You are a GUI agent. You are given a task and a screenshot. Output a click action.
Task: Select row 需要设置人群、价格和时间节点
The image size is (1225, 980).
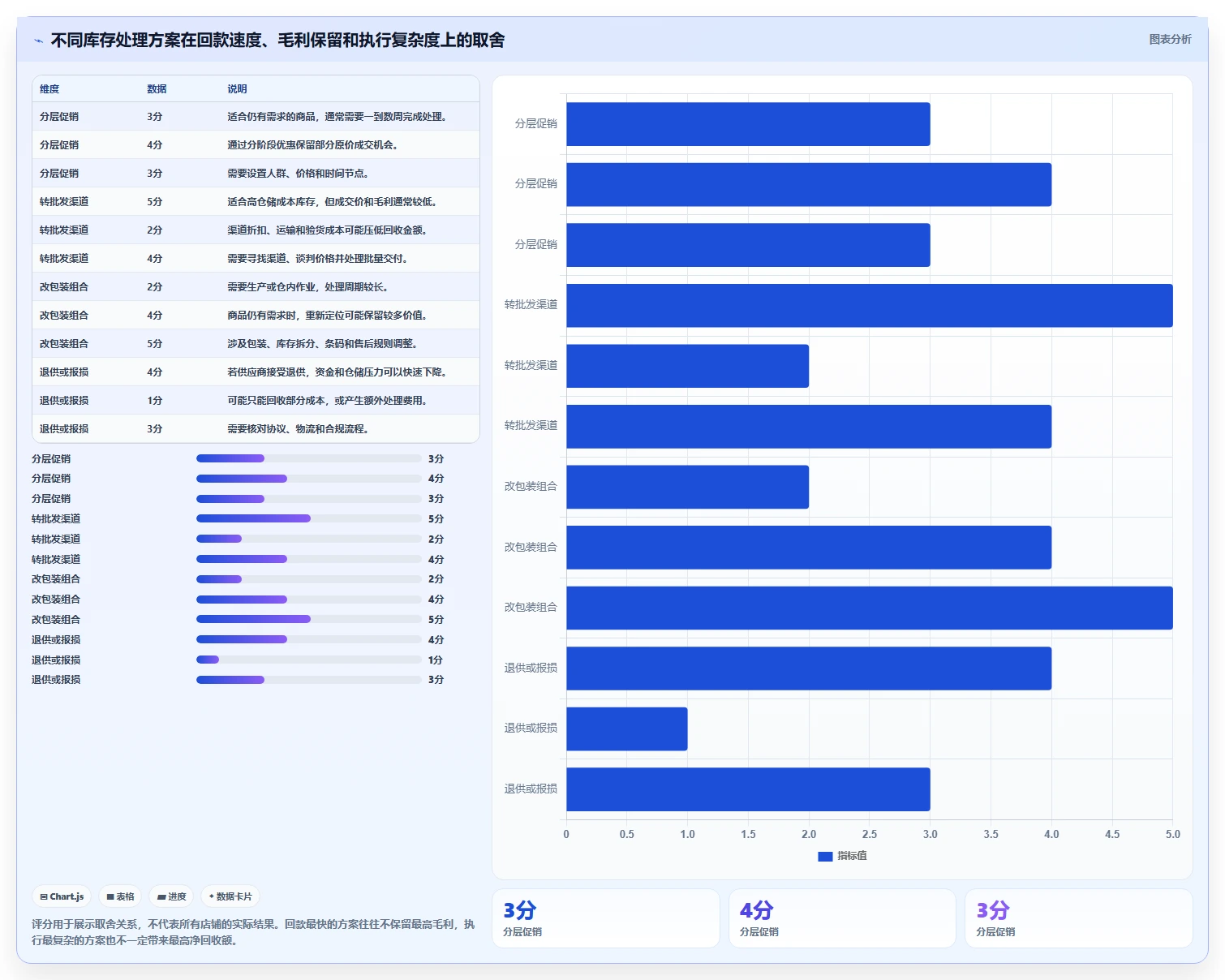coord(256,173)
